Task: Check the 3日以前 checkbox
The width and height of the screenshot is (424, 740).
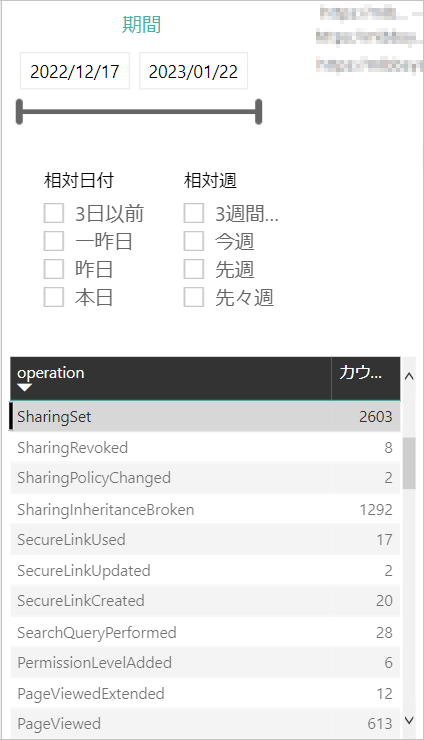Action: point(54,213)
